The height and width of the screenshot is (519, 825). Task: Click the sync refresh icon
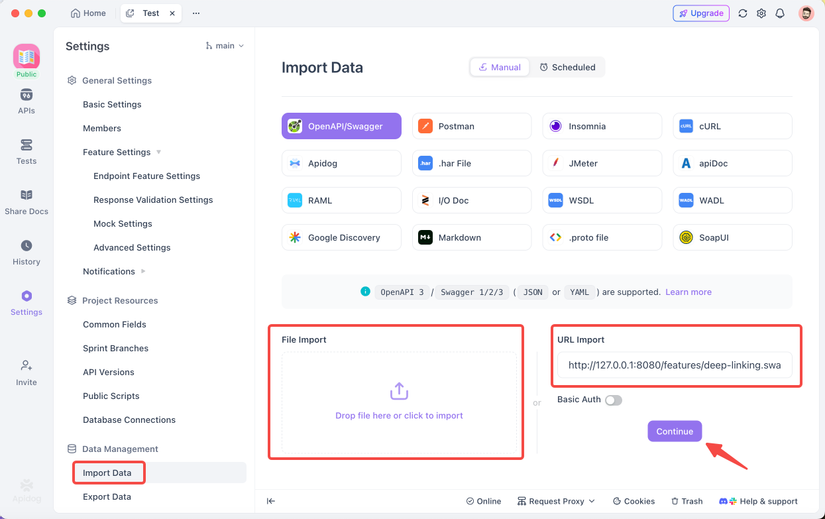pos(742,13)
